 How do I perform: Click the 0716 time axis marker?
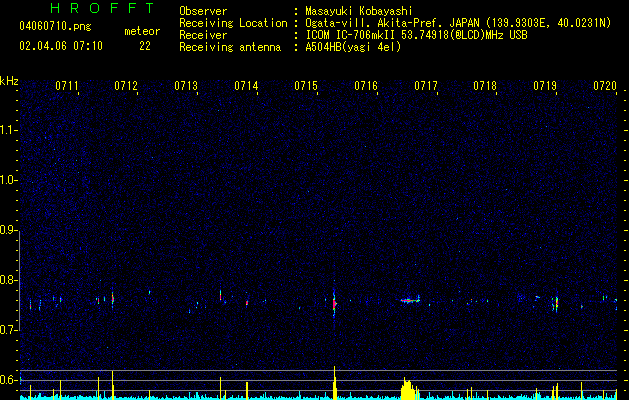pos(366,86)
